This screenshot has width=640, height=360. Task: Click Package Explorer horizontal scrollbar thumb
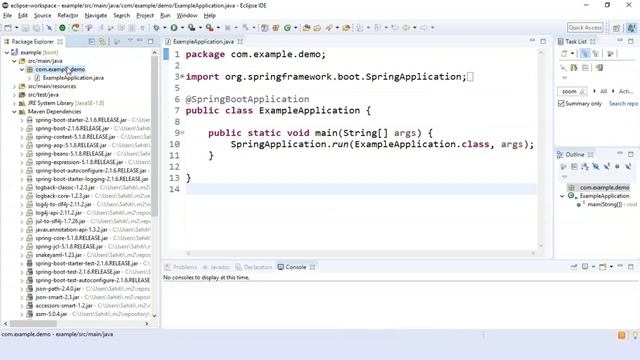pyautogui.click(x=33, y=323)
